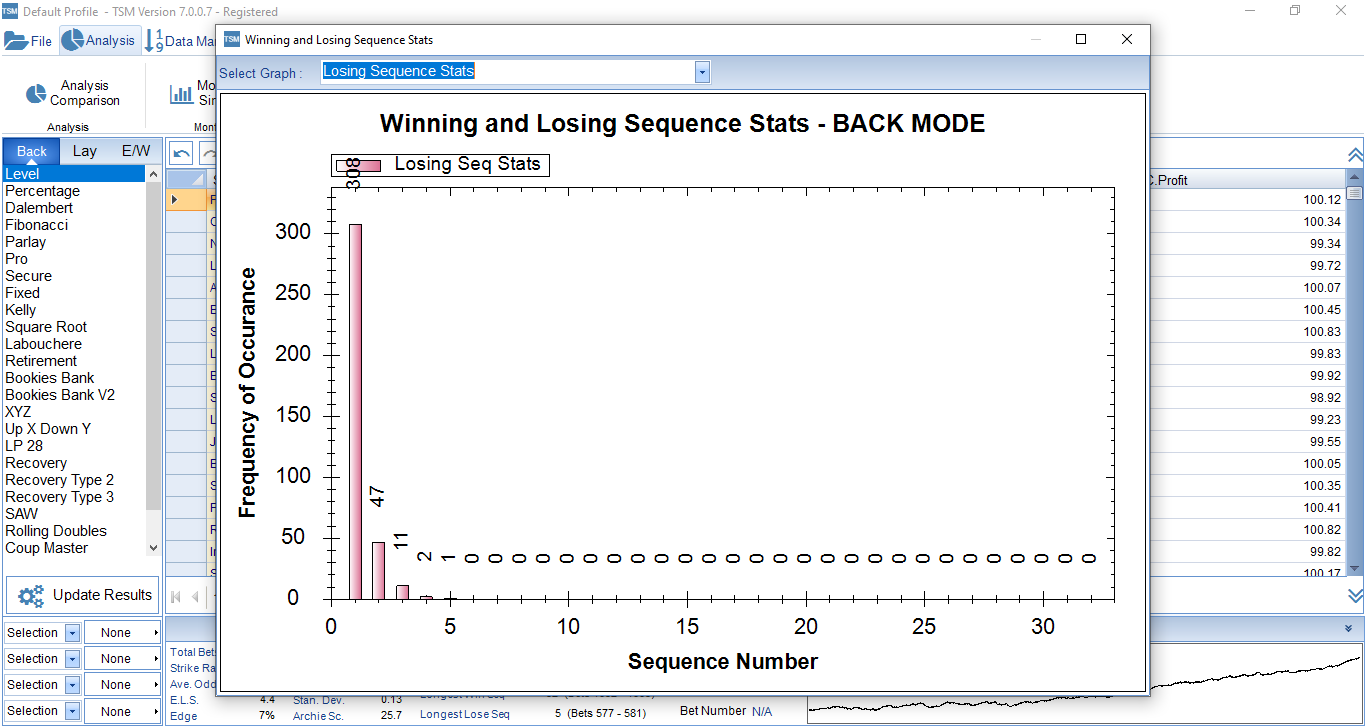
Task: Select the Parlay staking plan
Action: 75,242
